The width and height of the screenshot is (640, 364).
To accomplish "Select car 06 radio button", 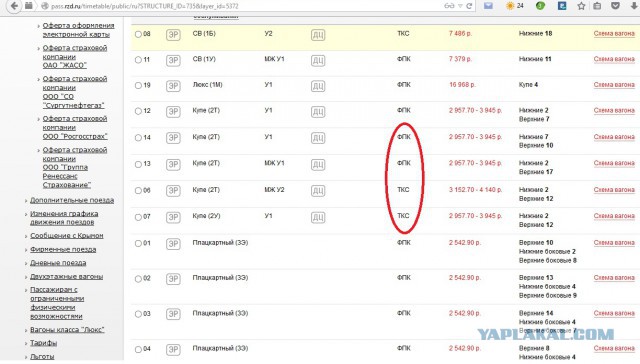I will [138, 191].
